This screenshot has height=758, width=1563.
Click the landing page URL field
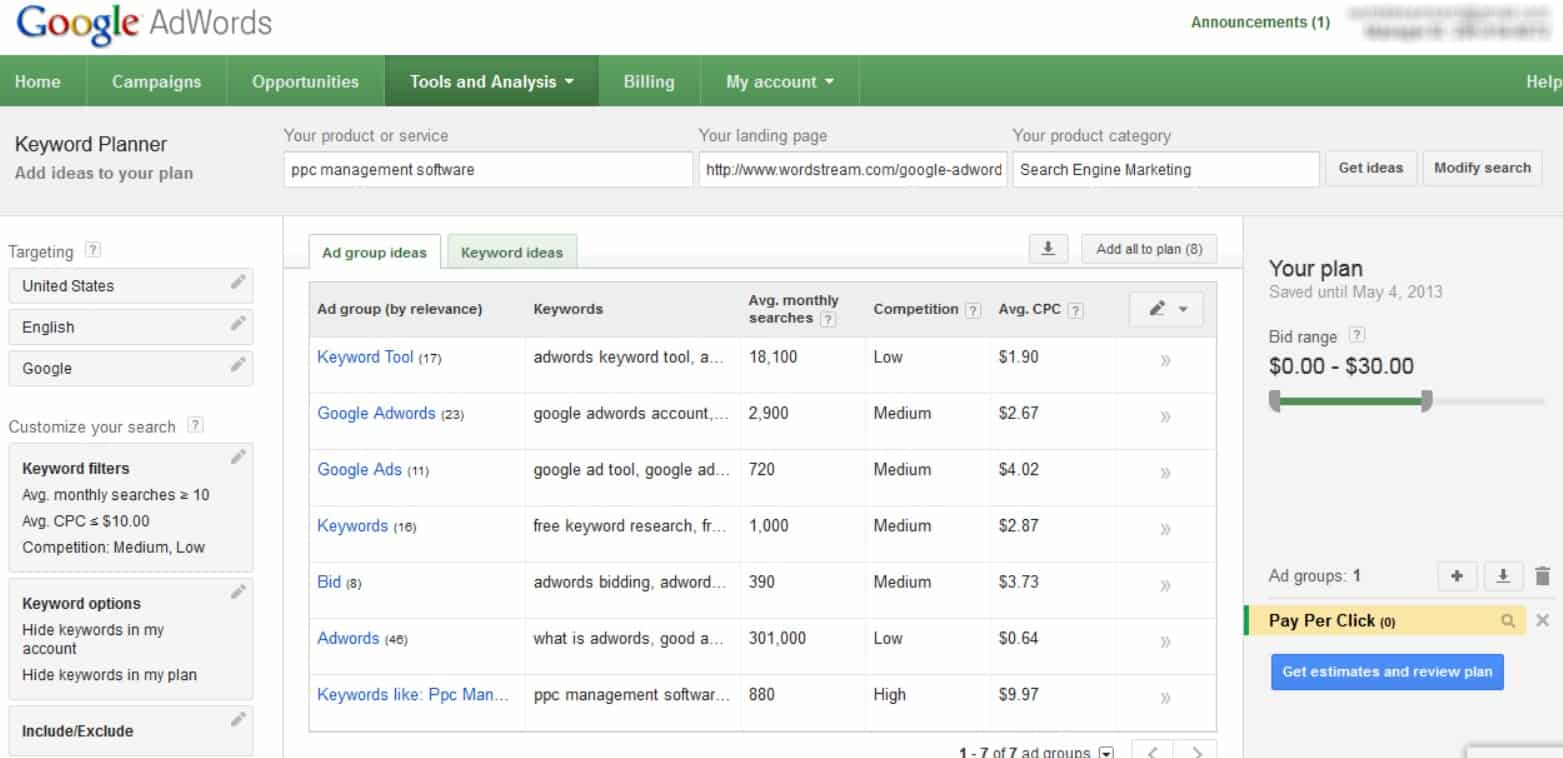click(852, 170)
